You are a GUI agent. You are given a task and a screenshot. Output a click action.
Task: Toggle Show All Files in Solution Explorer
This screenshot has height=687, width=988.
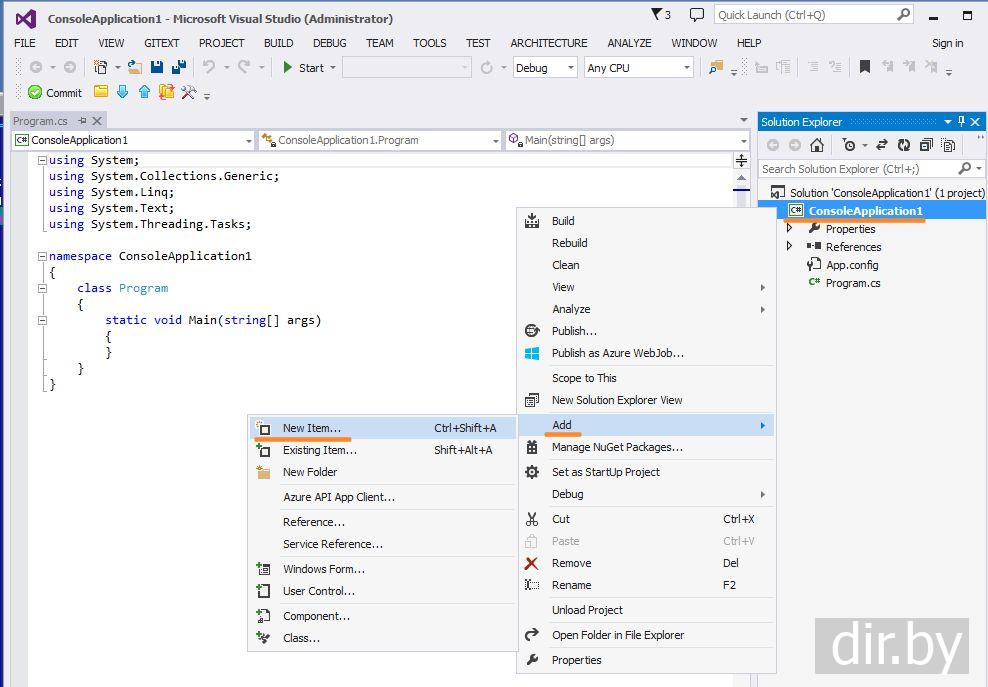coord(947,145)
